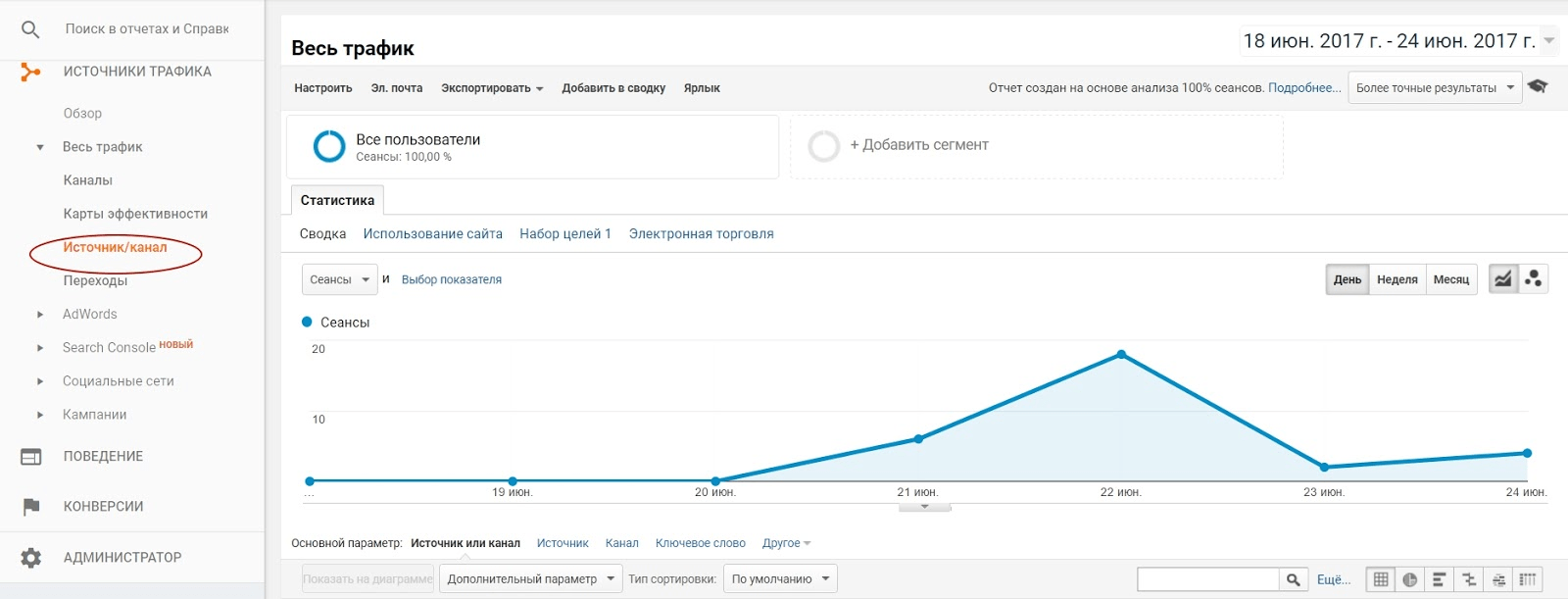Select motion chart bubbles icon

(x=1534, y=279)
